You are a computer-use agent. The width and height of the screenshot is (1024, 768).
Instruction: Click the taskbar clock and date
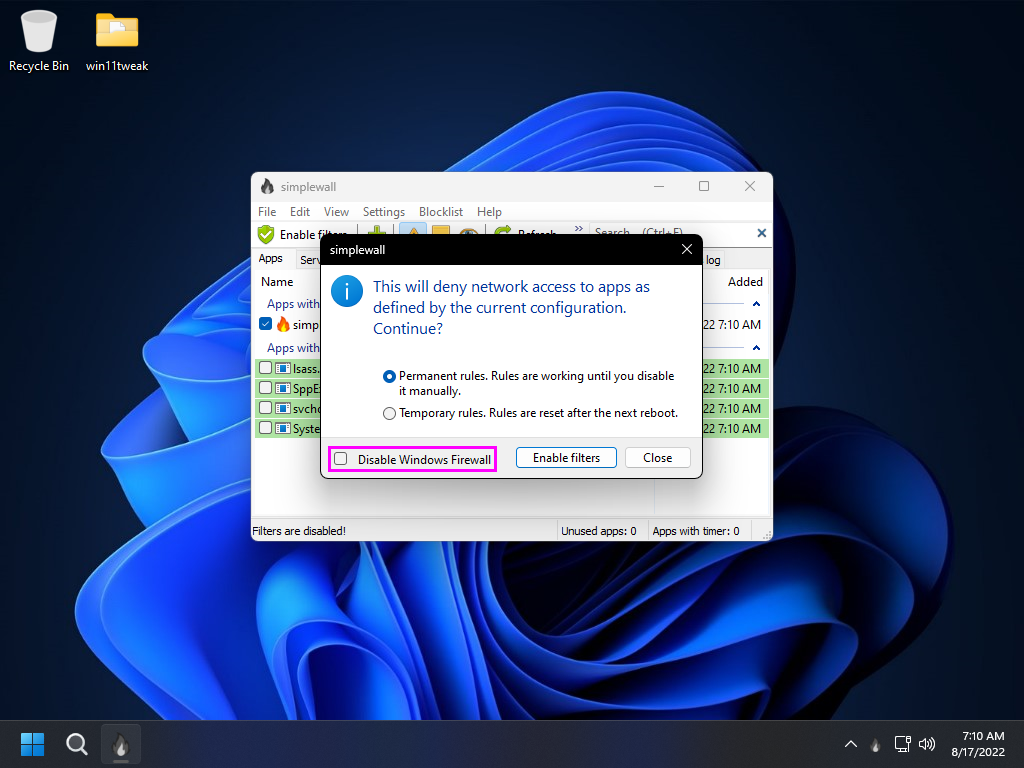(x=978, y=744)
